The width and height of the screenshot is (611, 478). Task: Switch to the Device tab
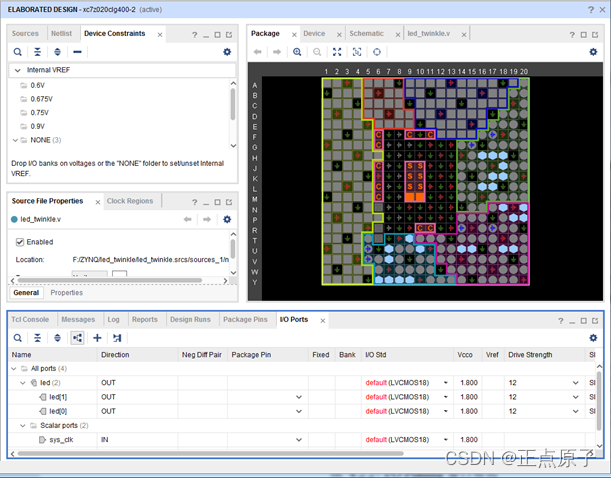314,34
